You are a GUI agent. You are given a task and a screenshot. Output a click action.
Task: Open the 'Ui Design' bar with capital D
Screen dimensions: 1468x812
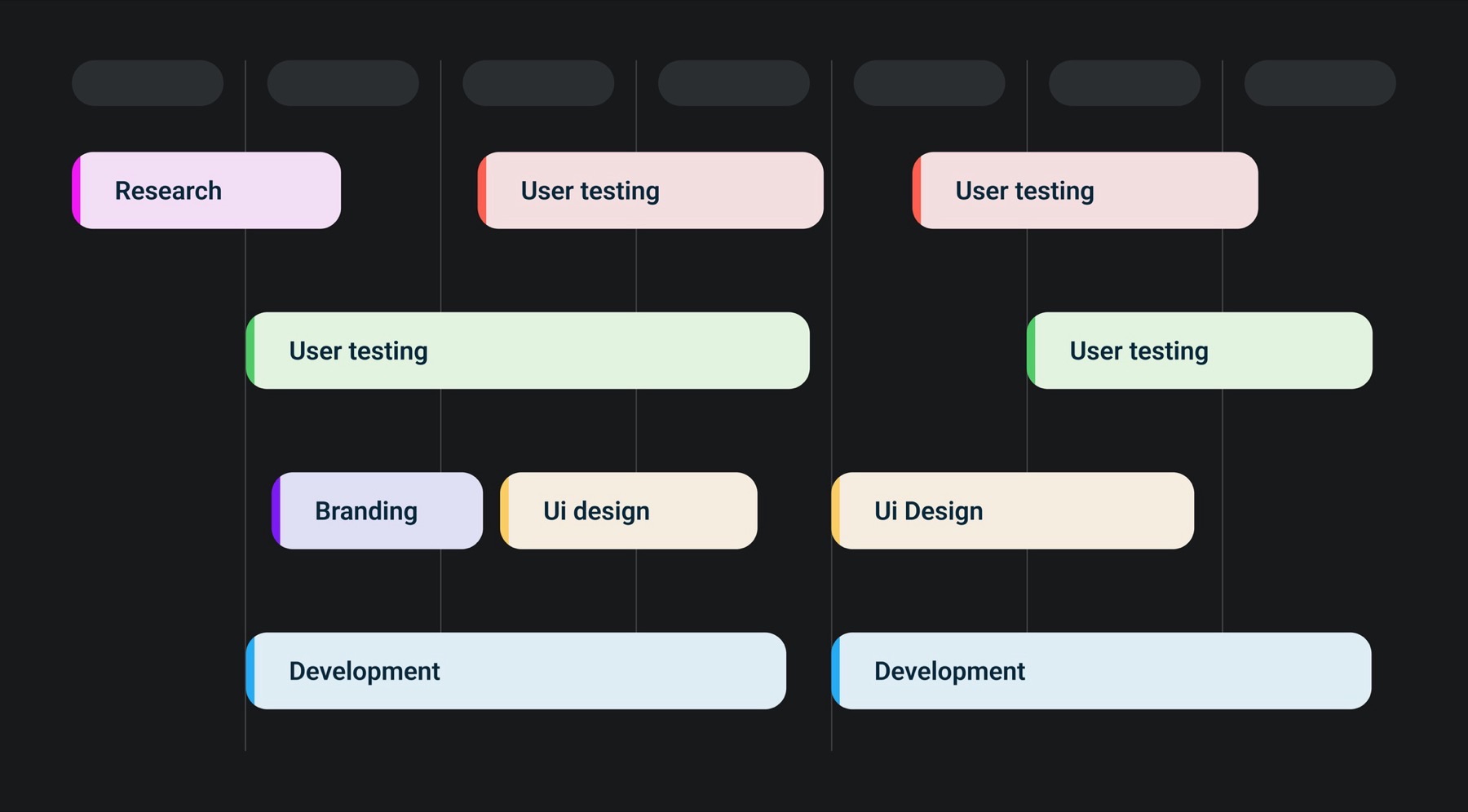pos(1012,510)
